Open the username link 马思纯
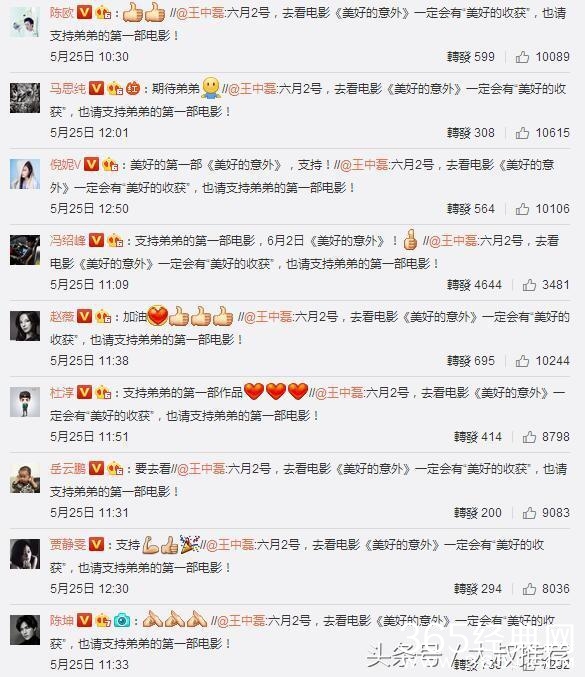 coord(68,89)
